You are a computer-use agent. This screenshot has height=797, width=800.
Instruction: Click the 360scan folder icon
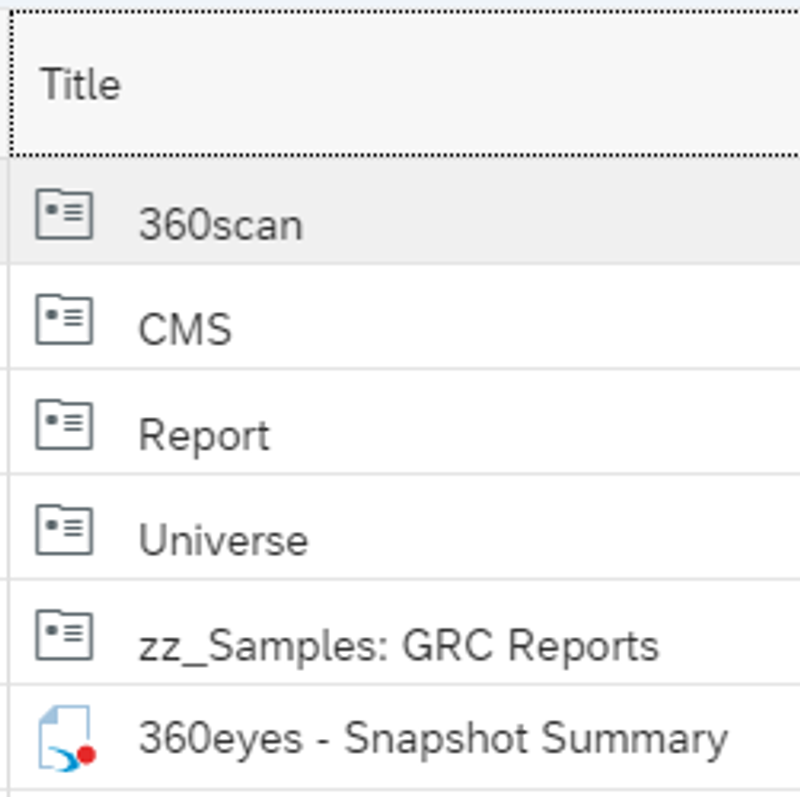coord(64,215)
